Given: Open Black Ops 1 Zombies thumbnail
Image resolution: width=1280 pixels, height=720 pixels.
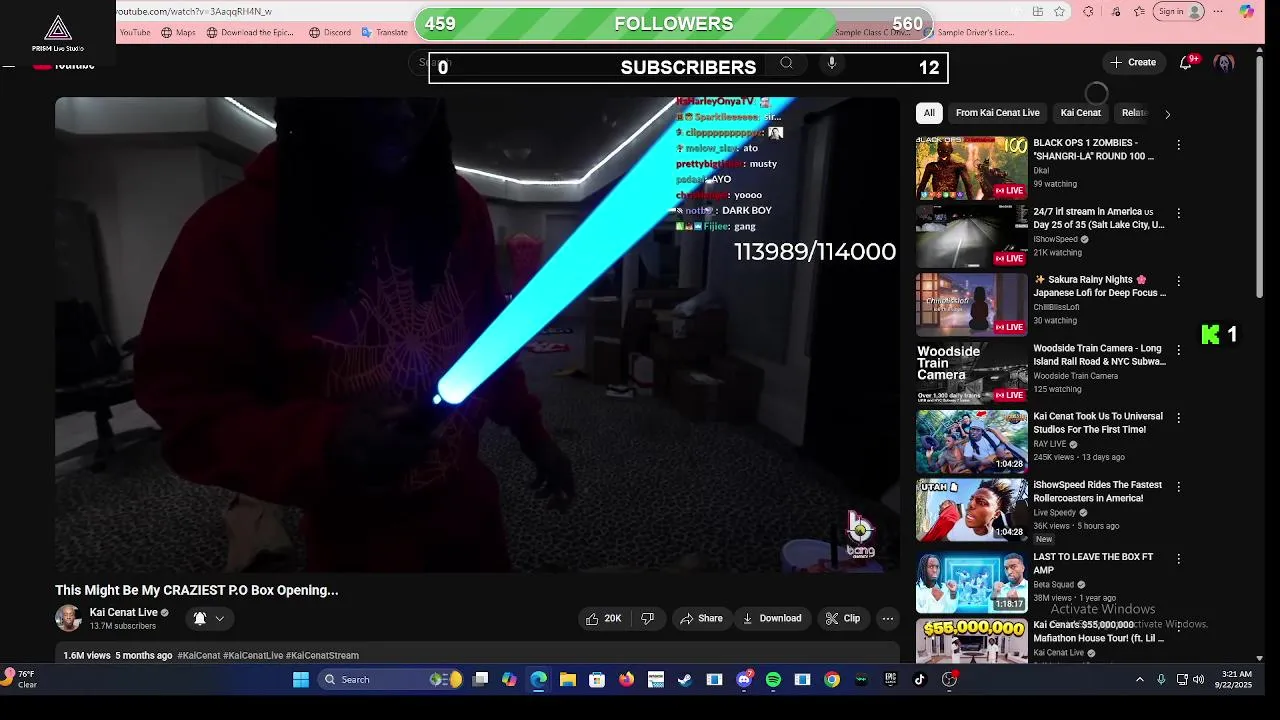Looking at the screenshot, I should click(972, 168).
